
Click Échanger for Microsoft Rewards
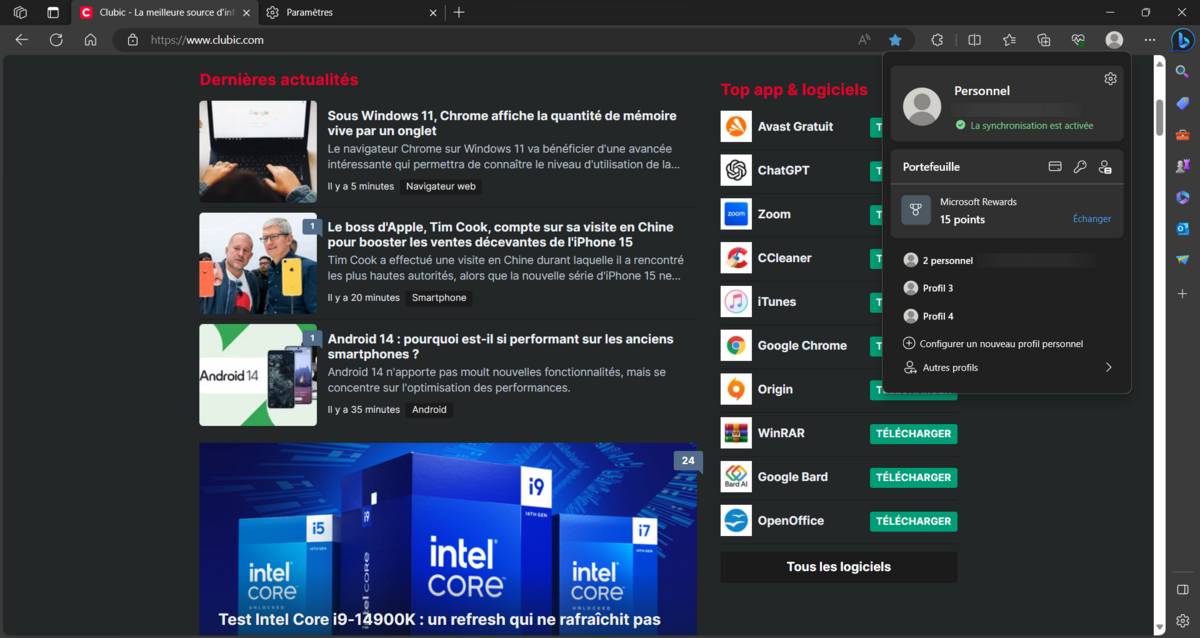click(x=1092, y=219)
